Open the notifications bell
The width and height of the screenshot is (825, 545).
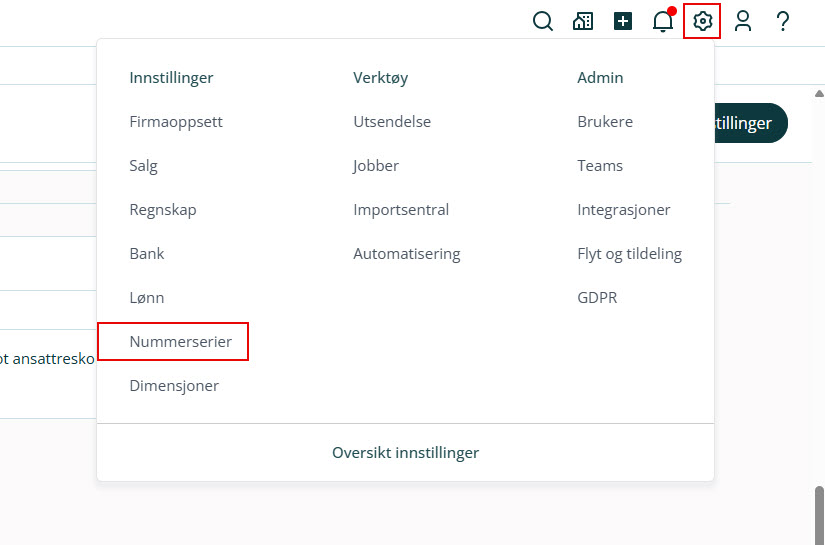pos(663,21)
